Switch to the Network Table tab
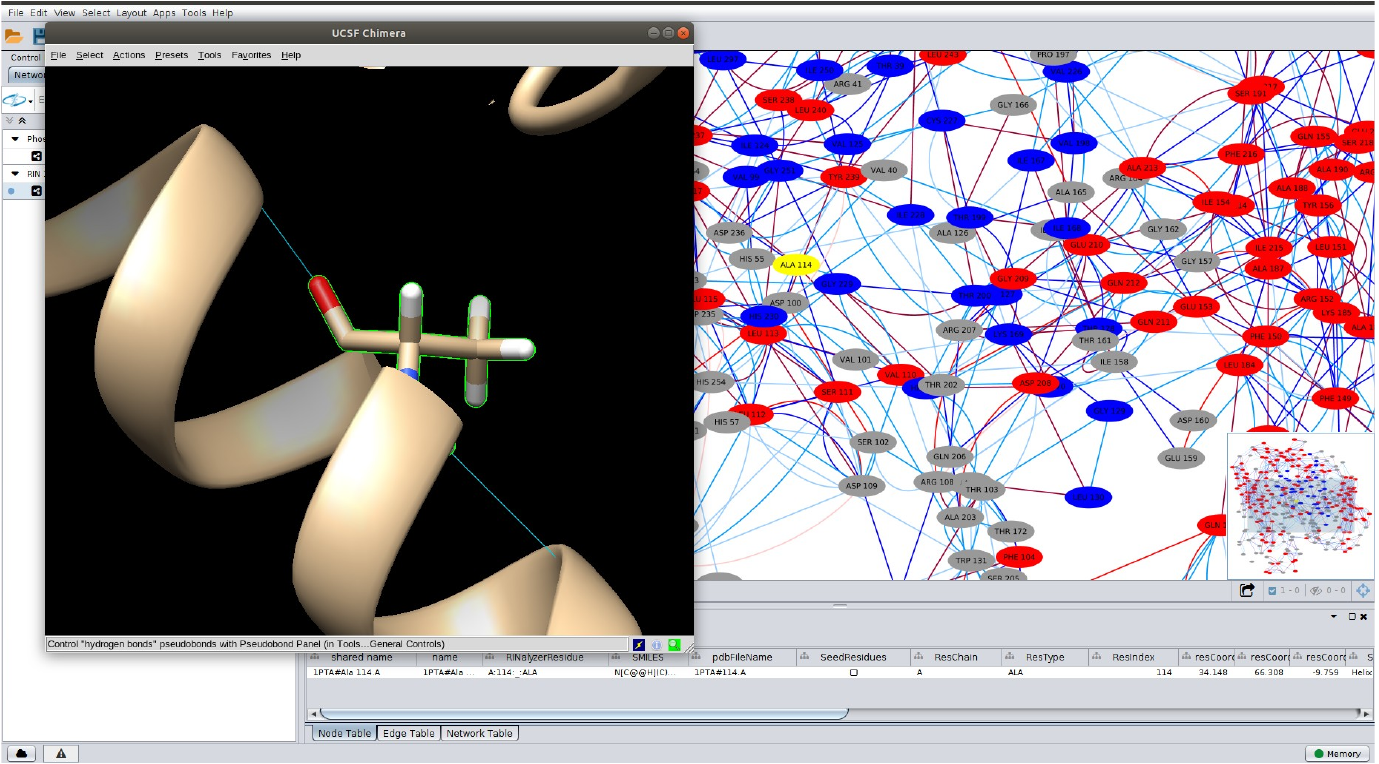 pyautogui.click(x=479, y=733)
